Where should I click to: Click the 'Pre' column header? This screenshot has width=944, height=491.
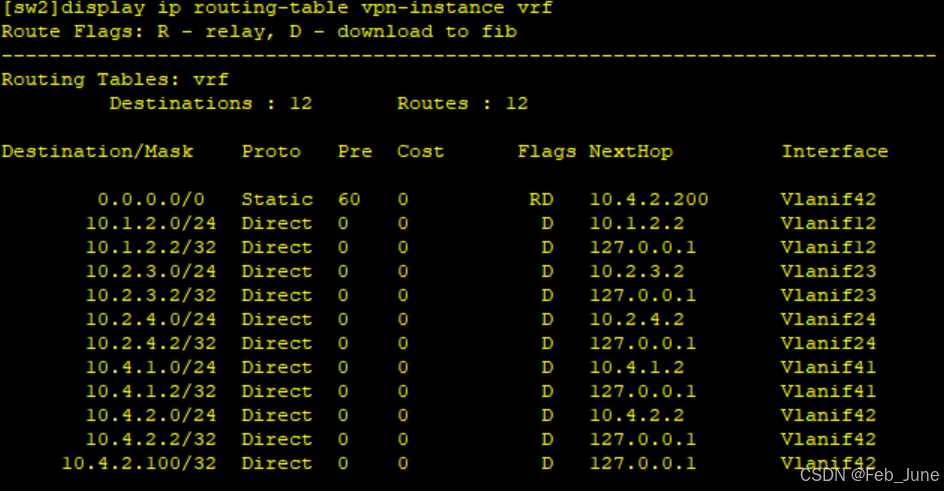point(355,152)
